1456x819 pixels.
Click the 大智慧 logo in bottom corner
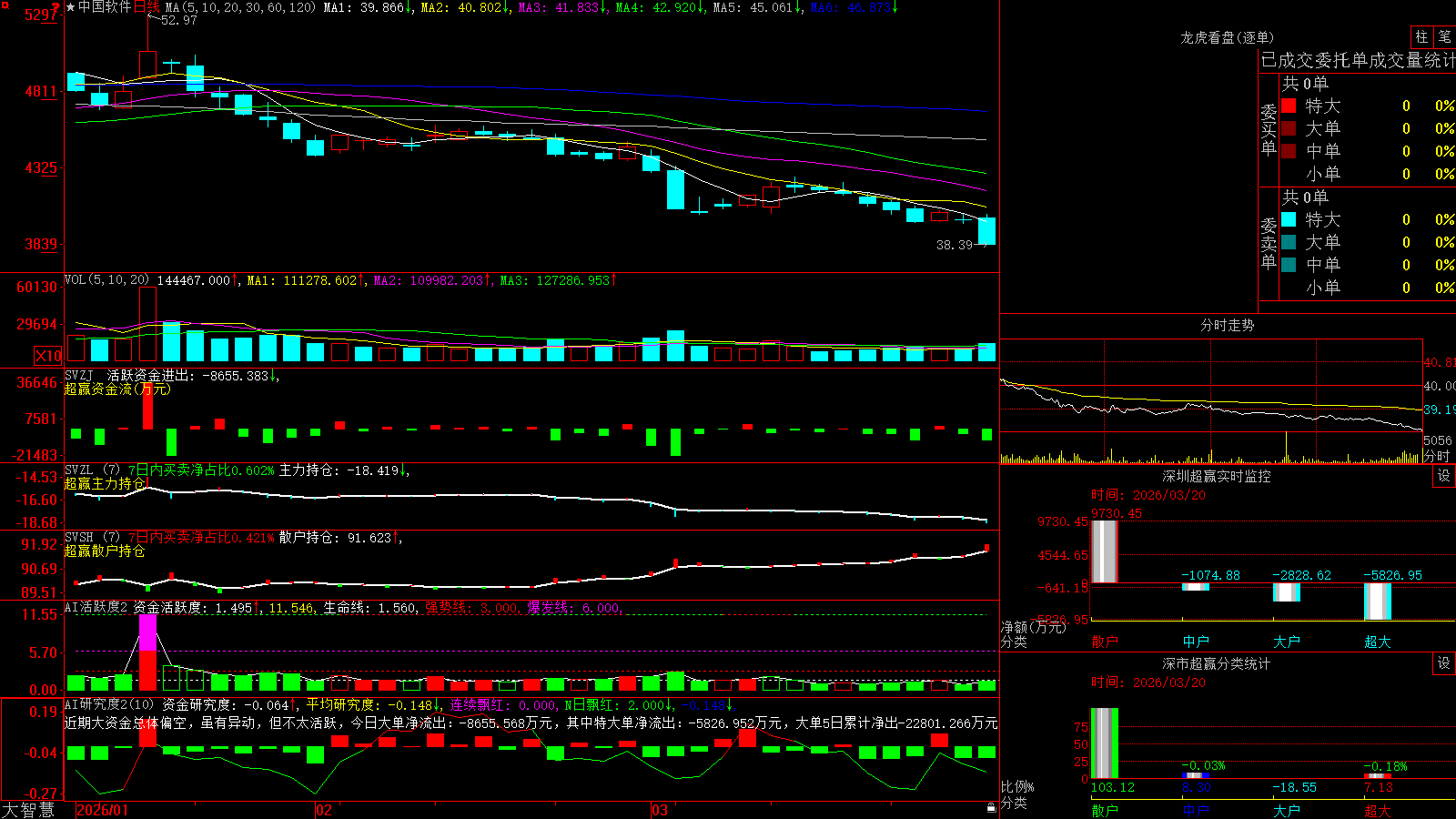(28, 810)
